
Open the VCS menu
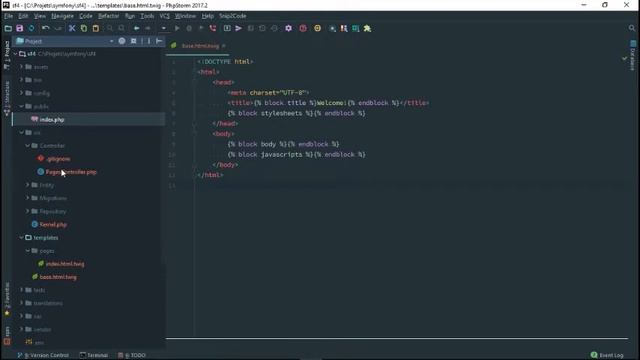(x=164, y=16)
